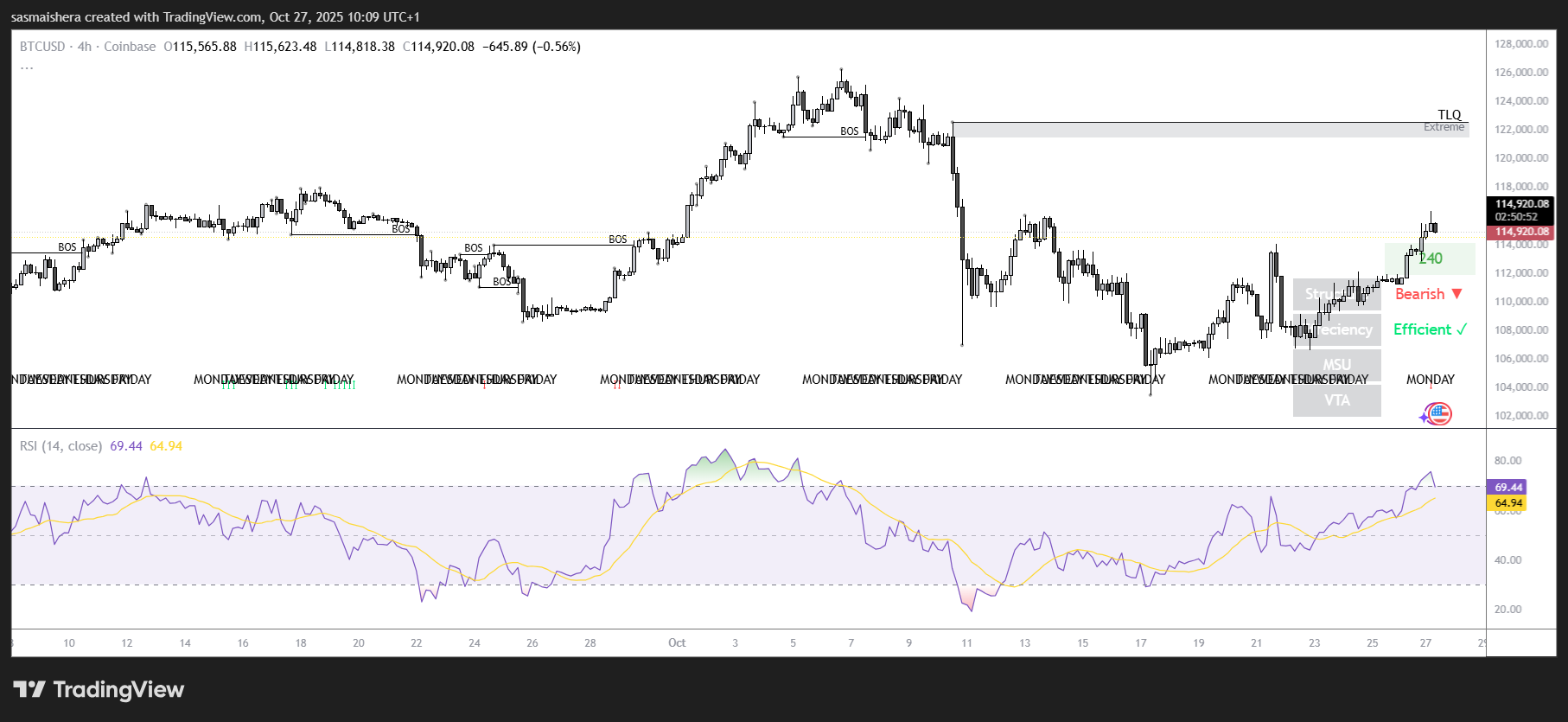The width and height of the screenshot is (1568, 722).
Task: Click date 24 on the time axis
Action: click(x=475, y=643)
